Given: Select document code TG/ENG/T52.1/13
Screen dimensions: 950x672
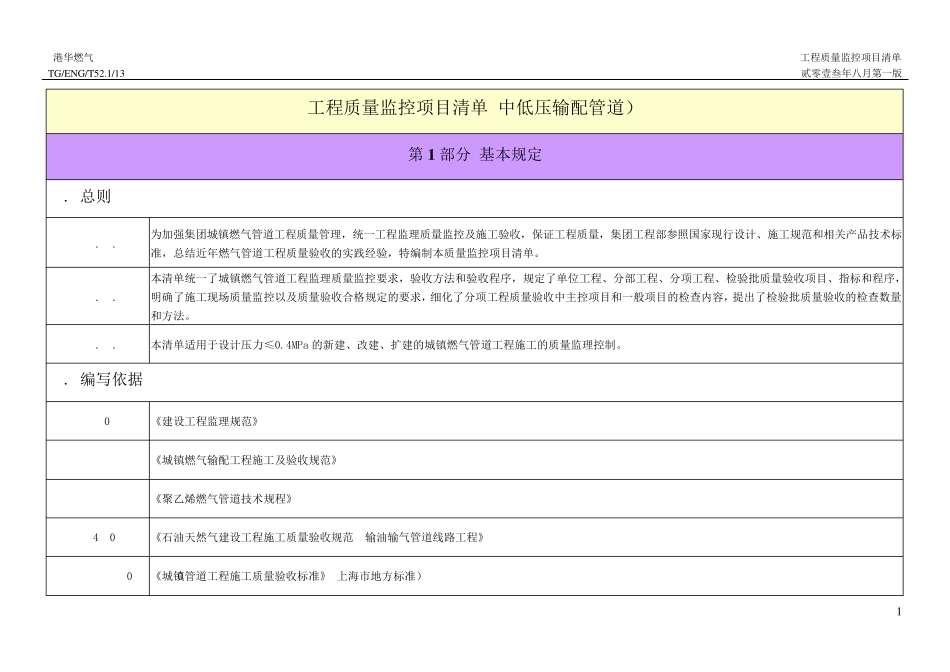Looking at the screenshot, I should 87,73.
